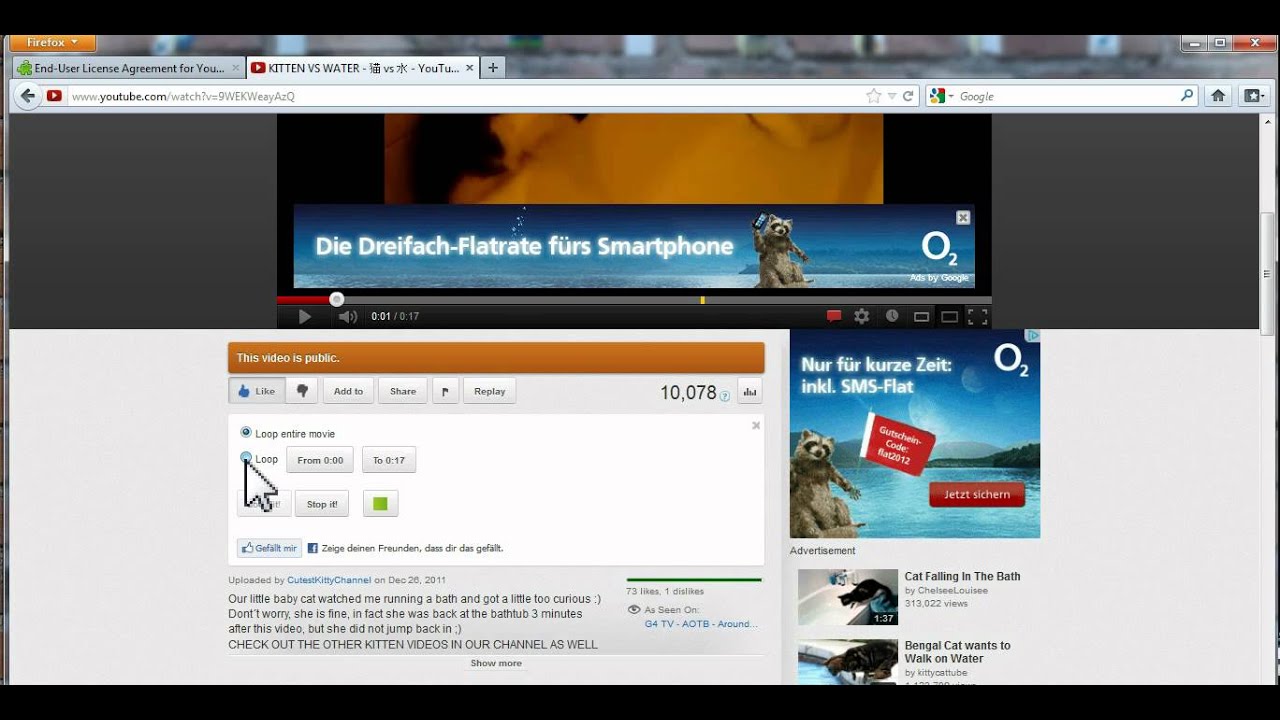
Task: Close the O2 banner overlay ad
Action: [x=963, y=218]
